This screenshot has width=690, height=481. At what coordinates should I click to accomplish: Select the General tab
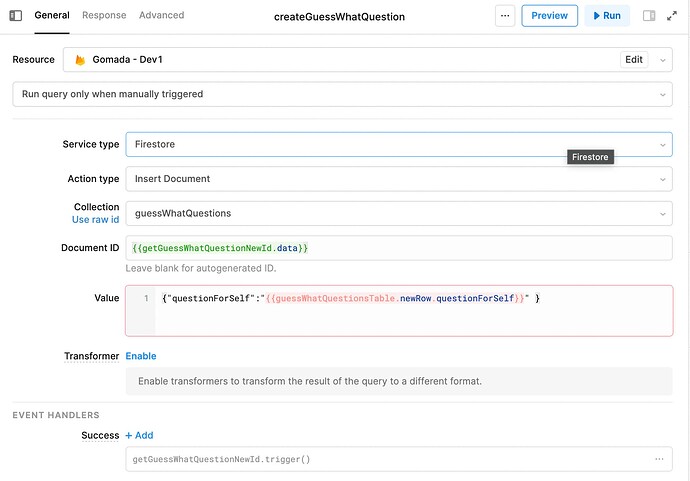[x=52, y=15]
